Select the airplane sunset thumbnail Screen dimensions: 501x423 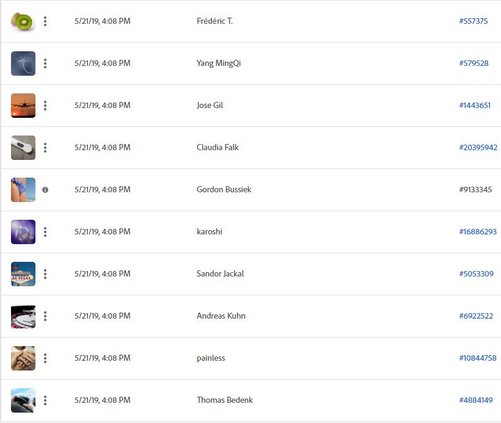pos(23,106)
